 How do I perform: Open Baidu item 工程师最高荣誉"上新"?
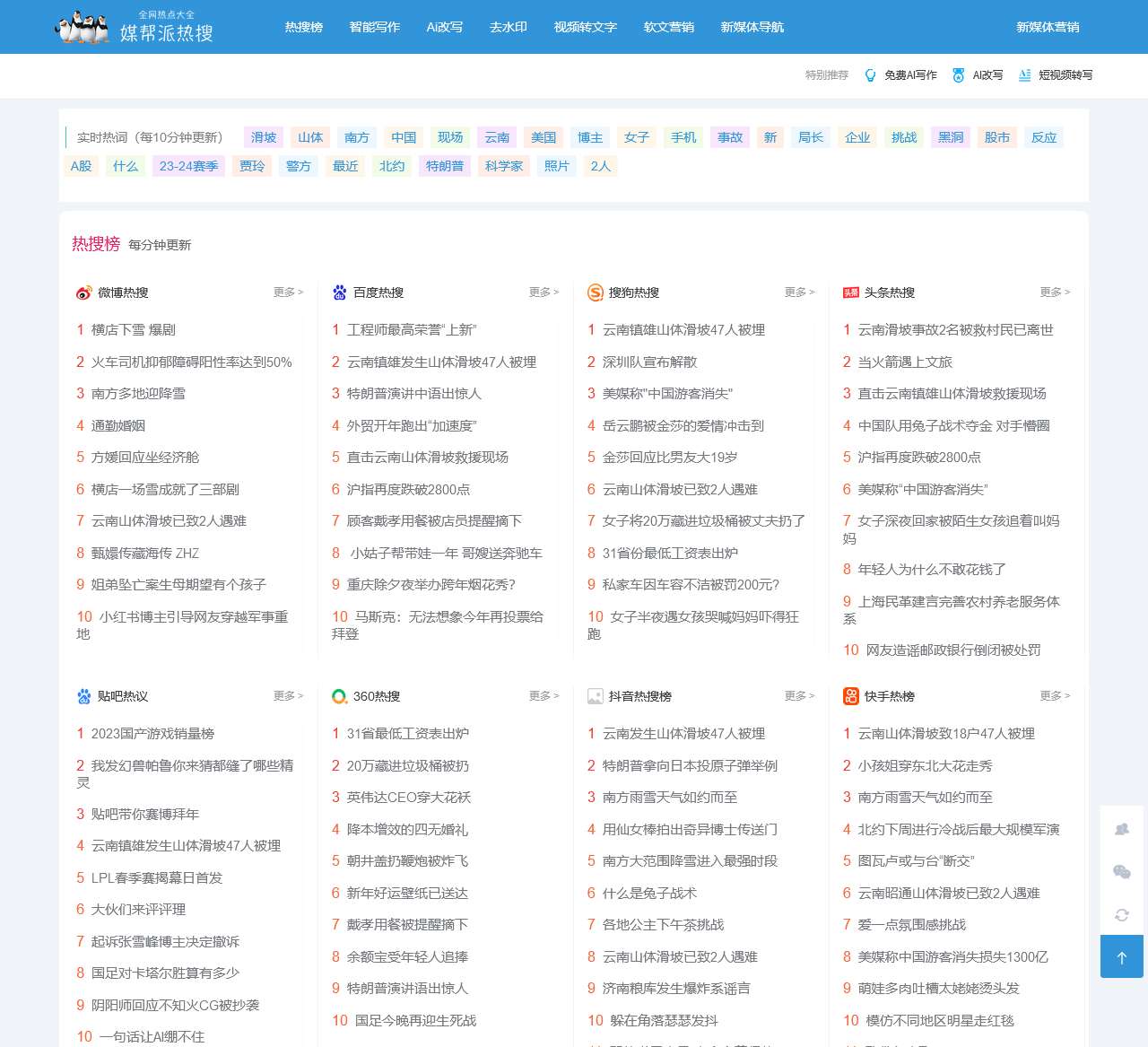coord(412,330)
